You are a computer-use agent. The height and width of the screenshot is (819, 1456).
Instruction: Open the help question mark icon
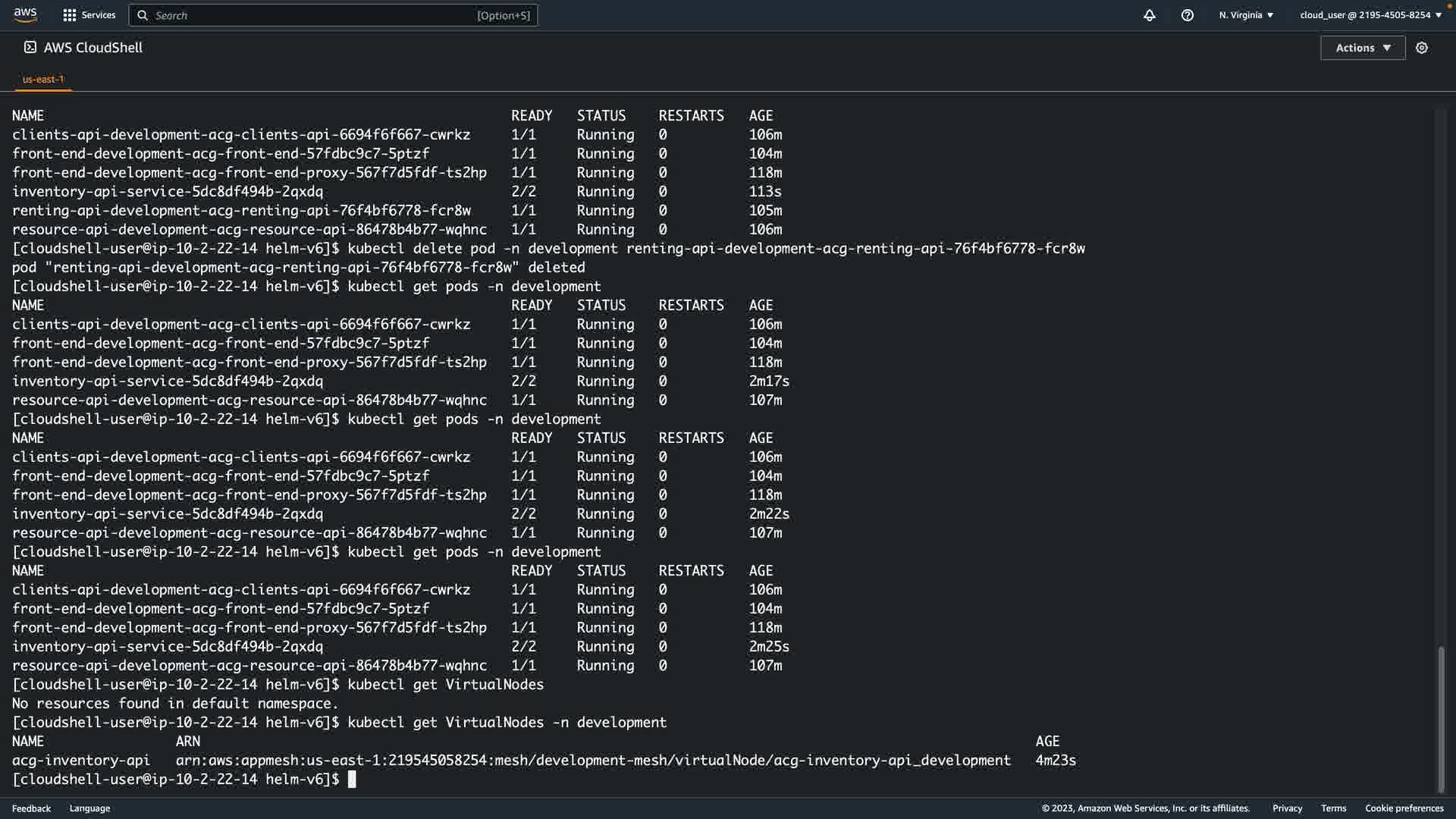(1188, 15)
